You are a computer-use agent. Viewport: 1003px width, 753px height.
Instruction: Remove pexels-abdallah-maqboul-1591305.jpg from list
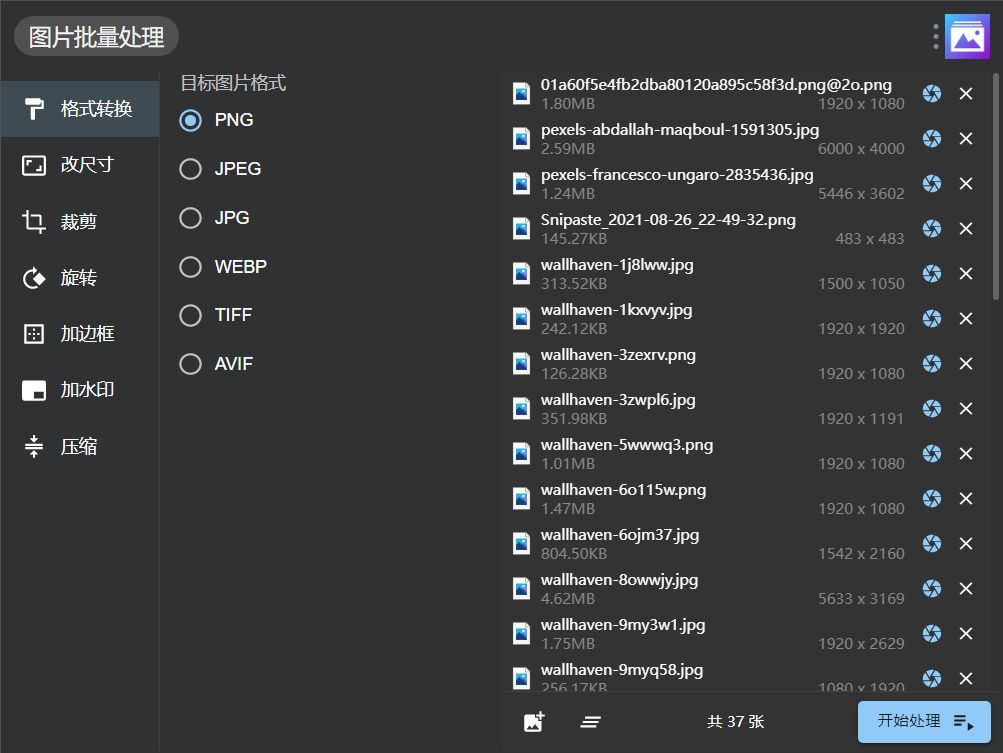click(x=966, y=139)
